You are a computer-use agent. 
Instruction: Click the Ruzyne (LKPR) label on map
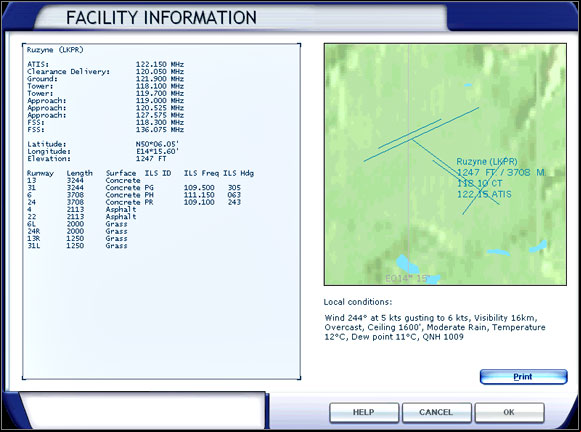487,162
